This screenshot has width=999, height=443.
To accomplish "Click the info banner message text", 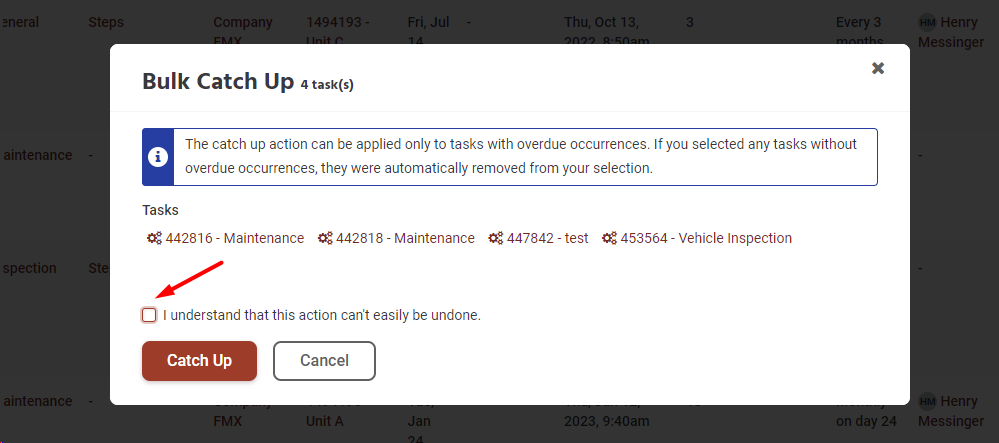I will point(520,156).
